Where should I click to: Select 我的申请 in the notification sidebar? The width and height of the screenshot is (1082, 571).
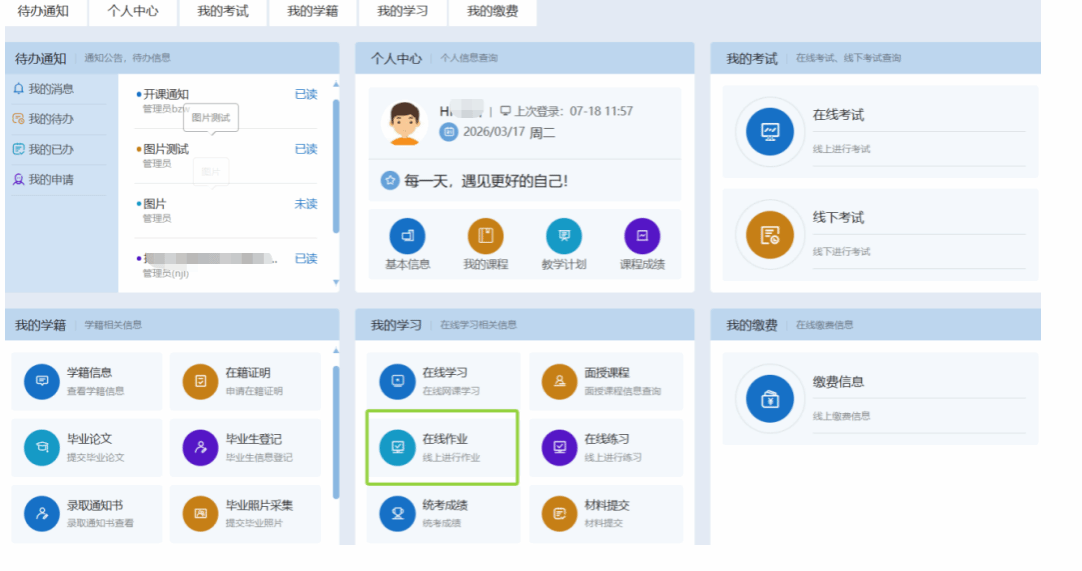pos(50,180)
